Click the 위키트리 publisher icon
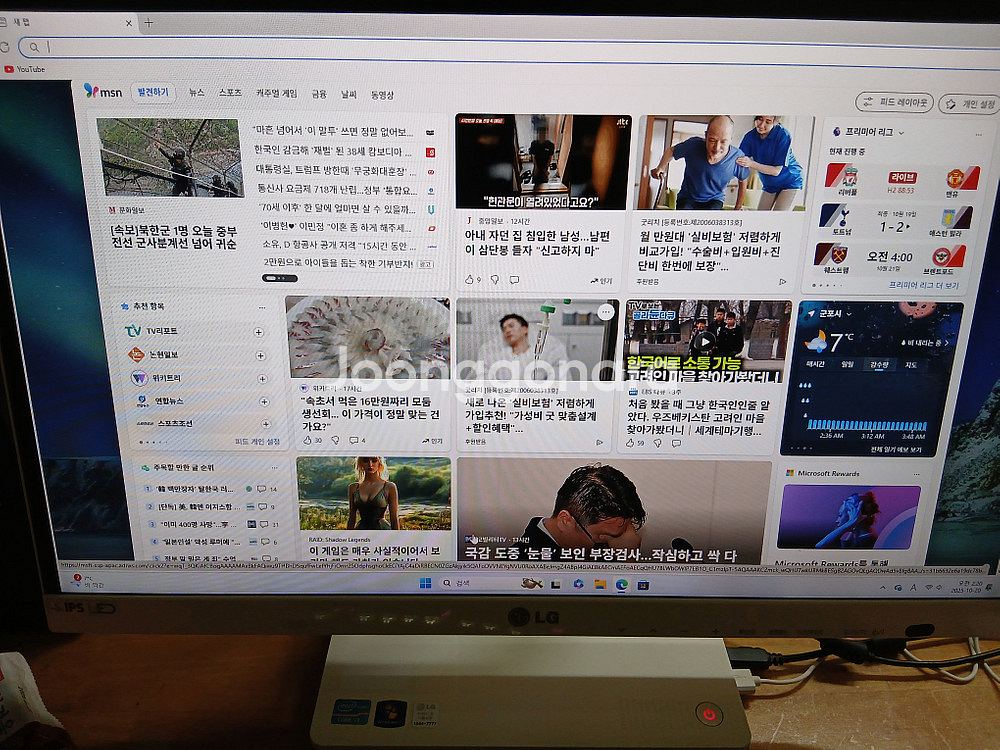Viewport: 1000px width, 750px height. (x=138, y=378)
